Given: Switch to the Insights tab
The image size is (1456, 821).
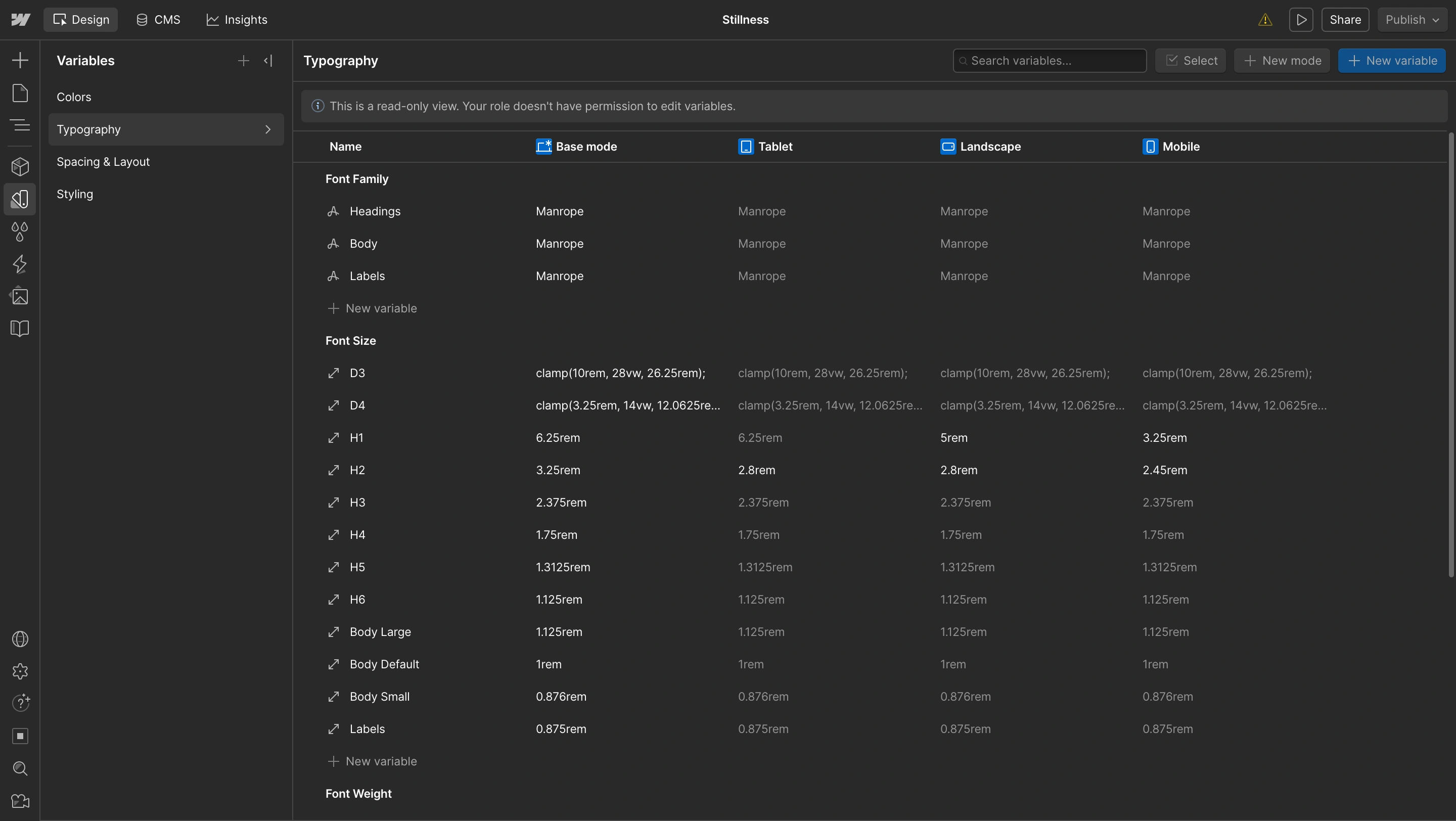Looking at the screenshot, I should [x=236, y=20].
